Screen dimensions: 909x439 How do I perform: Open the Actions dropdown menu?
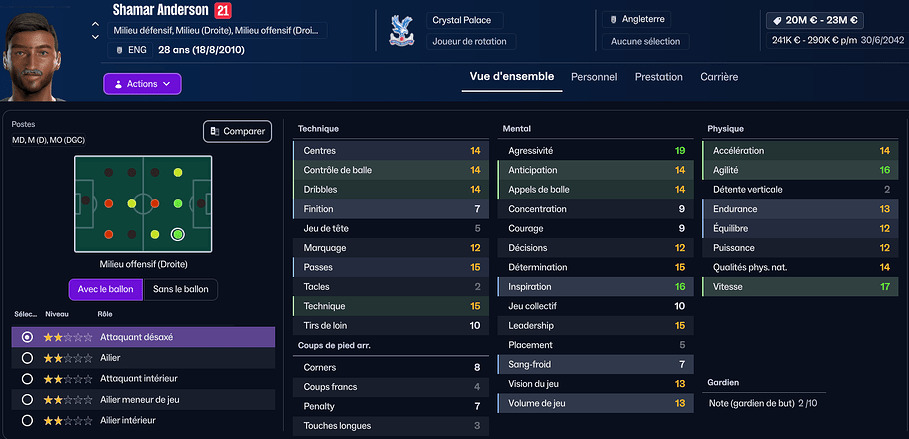point(142,84)
